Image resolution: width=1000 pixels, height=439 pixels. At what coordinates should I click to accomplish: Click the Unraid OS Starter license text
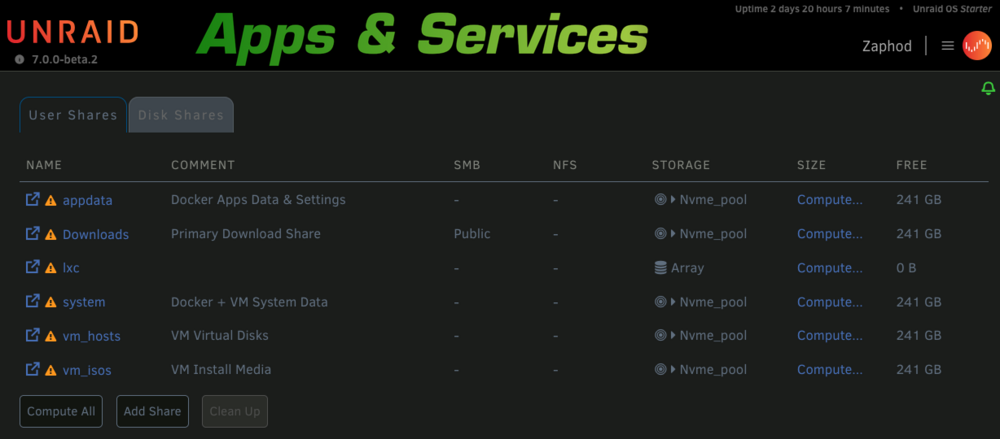coord(952,9)
